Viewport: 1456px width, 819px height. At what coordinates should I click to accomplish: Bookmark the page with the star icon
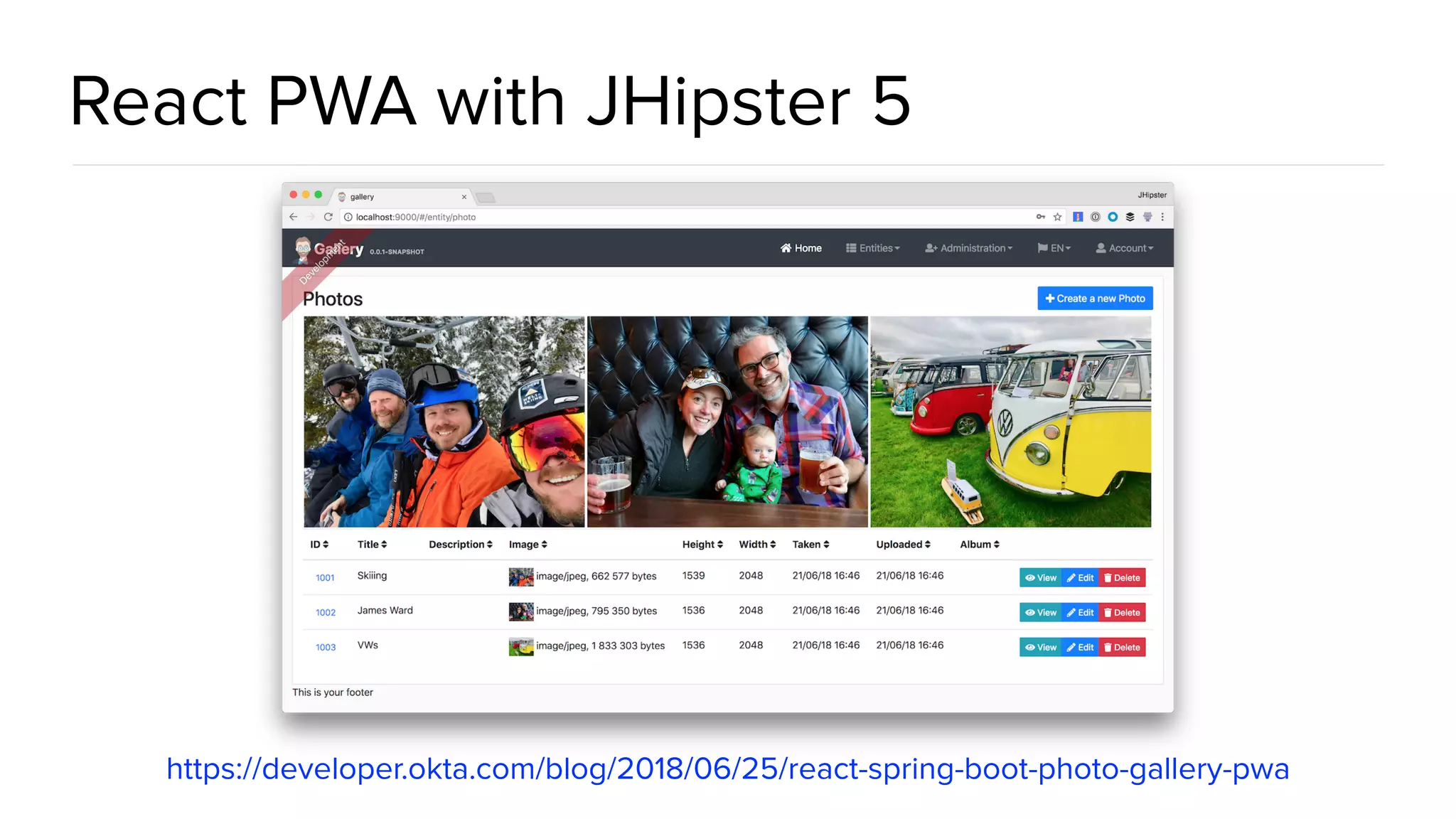click(x=1058, y=217)
